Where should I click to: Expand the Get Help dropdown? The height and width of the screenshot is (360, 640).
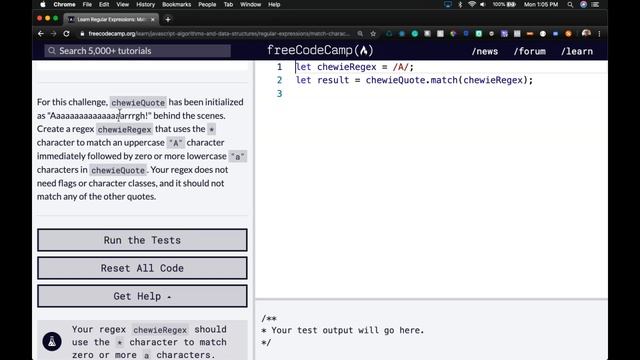click(142, 296)
